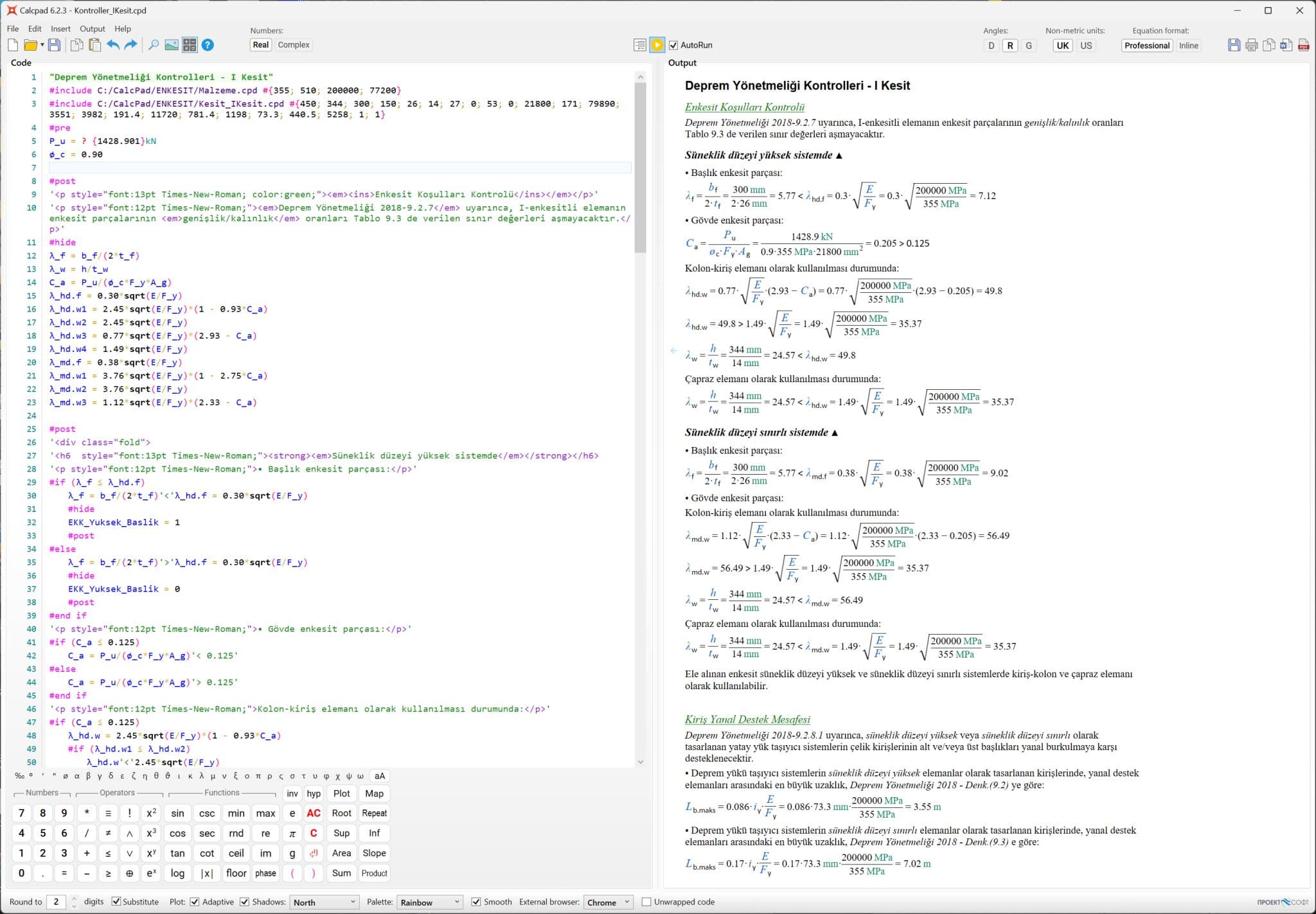Image resolution: width=1316 pixels, height=914 pixels.
Task: Disable the AutoRun checkbox
Action: click(673, 46)
